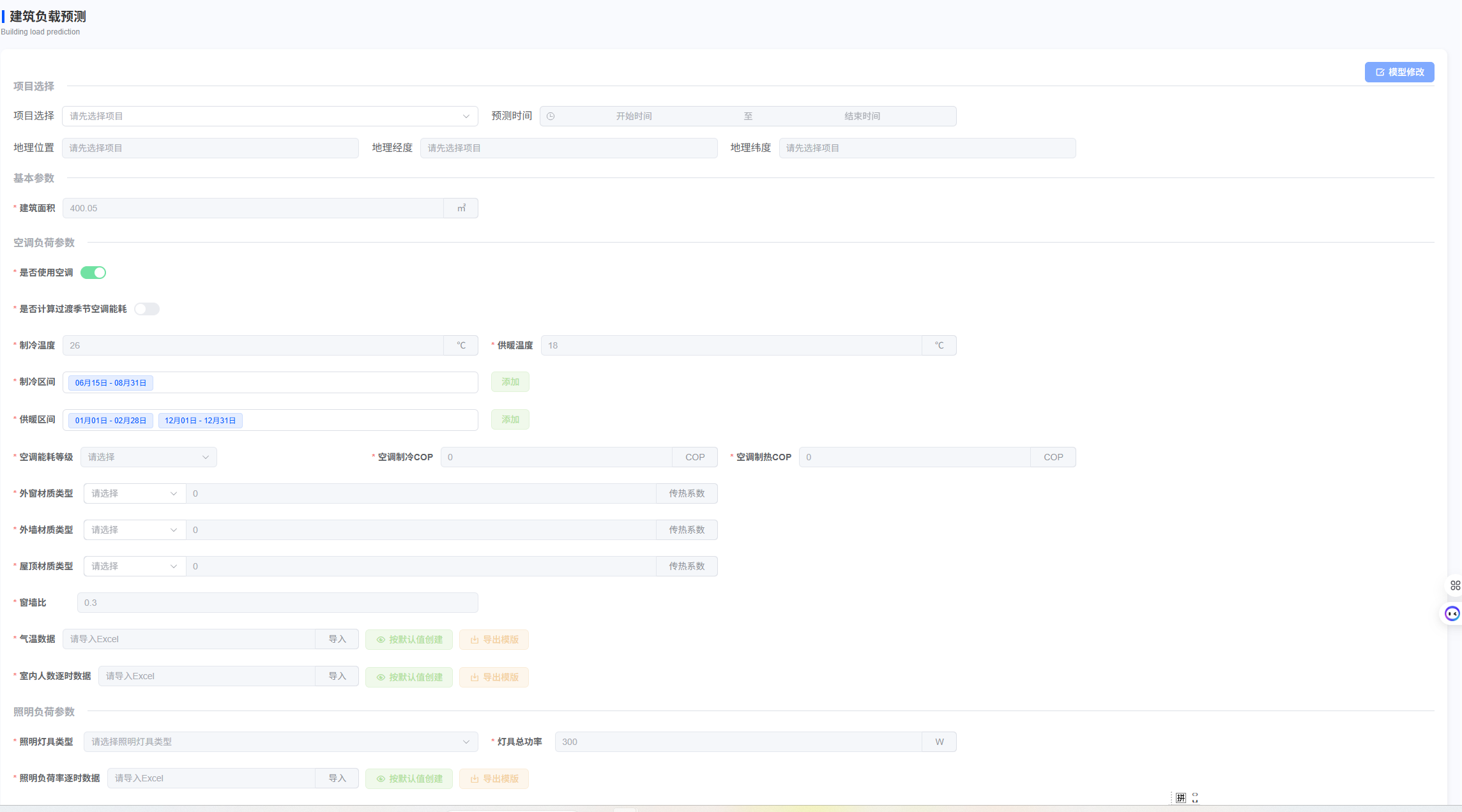Screen dimensions: 1462x812
Task: Click the 照明负荷率逐时数据 Excel input field
Action: [x=211, y=778]
